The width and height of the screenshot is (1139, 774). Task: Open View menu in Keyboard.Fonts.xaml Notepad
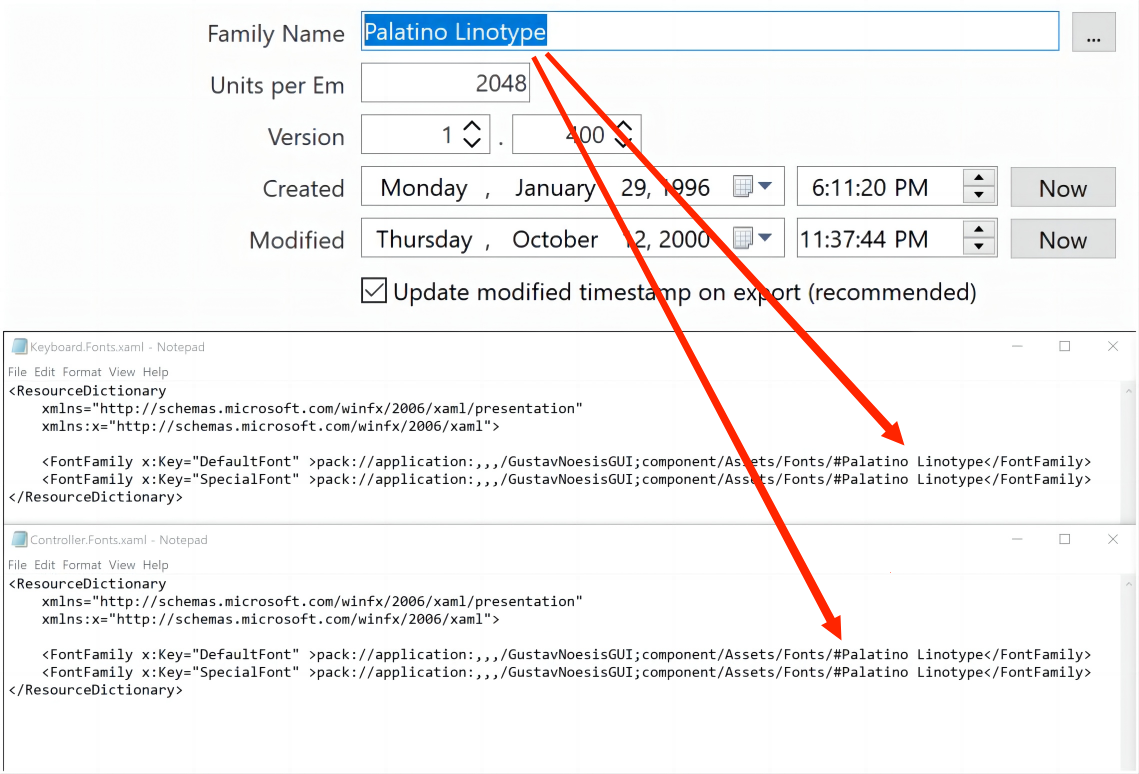coord(121,372)
